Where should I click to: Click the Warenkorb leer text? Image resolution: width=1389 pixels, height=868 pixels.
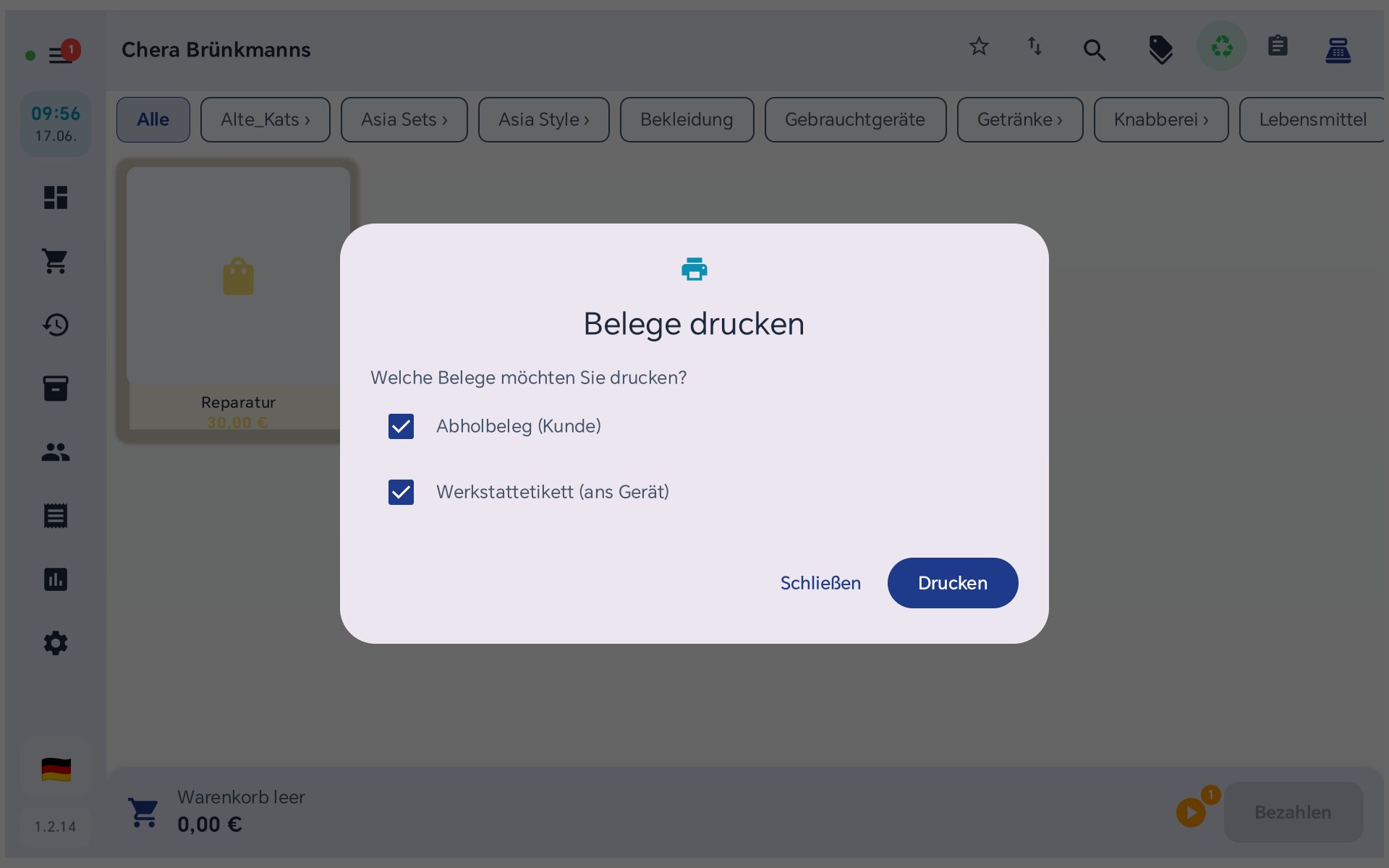(x=242, y=797)
